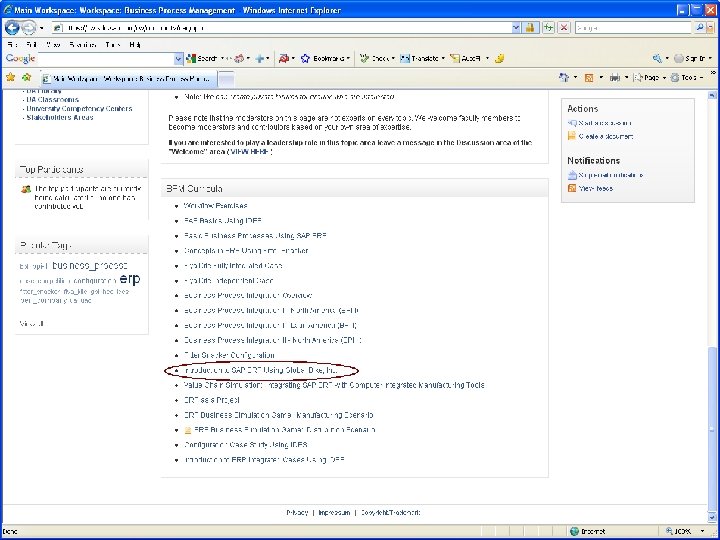720x540 pixels.
Task: Expand the Google toolbar search field dropdown
Action: [179, 59]
